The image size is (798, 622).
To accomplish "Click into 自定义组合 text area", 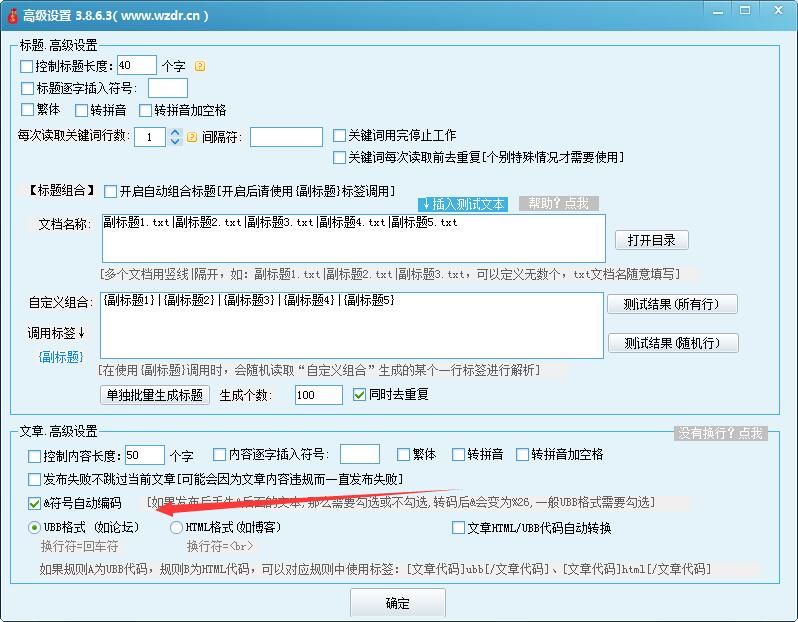I will click(352, 325).
